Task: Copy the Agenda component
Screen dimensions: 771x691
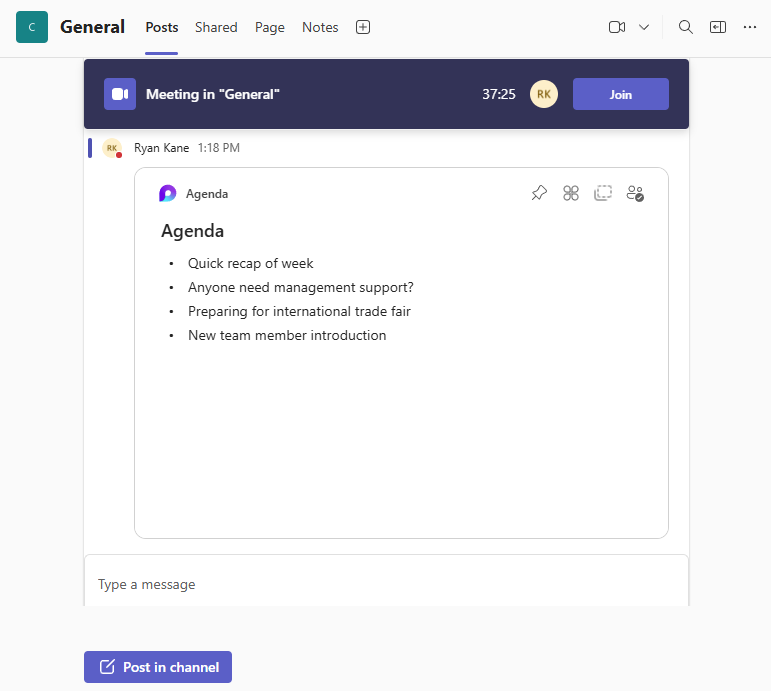Action: 603,193
